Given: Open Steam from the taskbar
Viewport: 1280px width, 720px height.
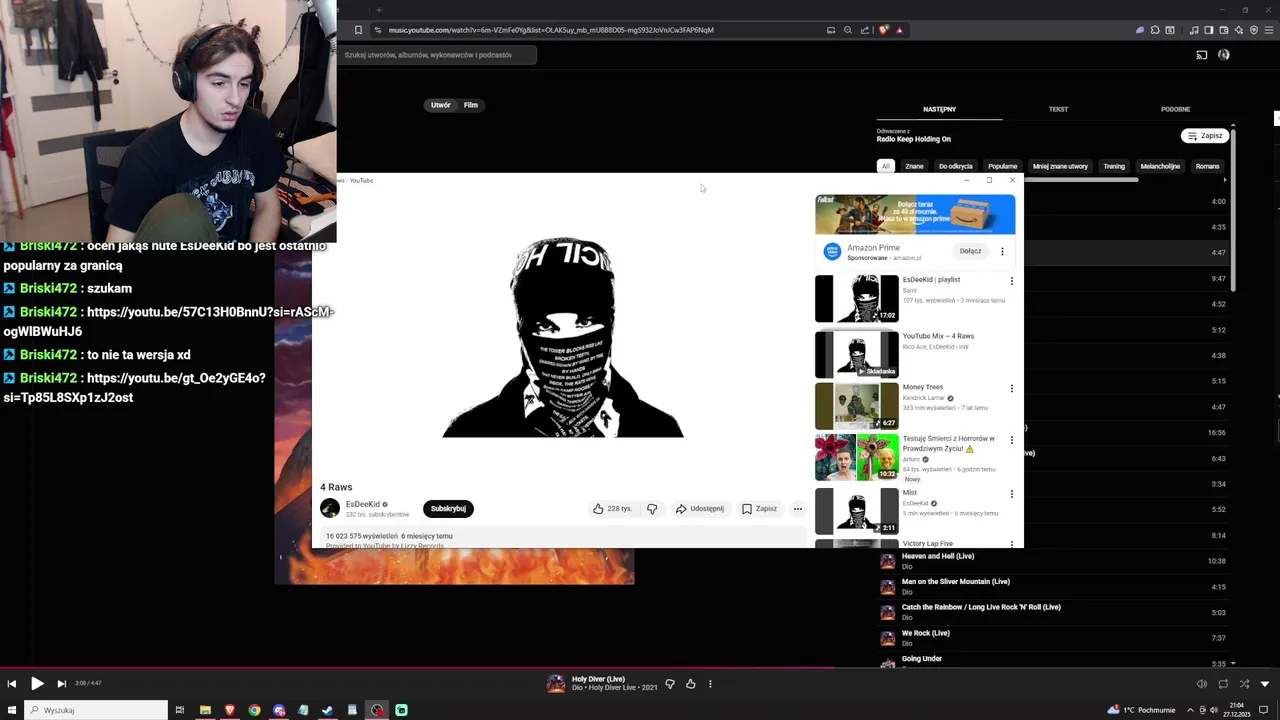Looking at the screenshot, I should [x=327, y=710].
